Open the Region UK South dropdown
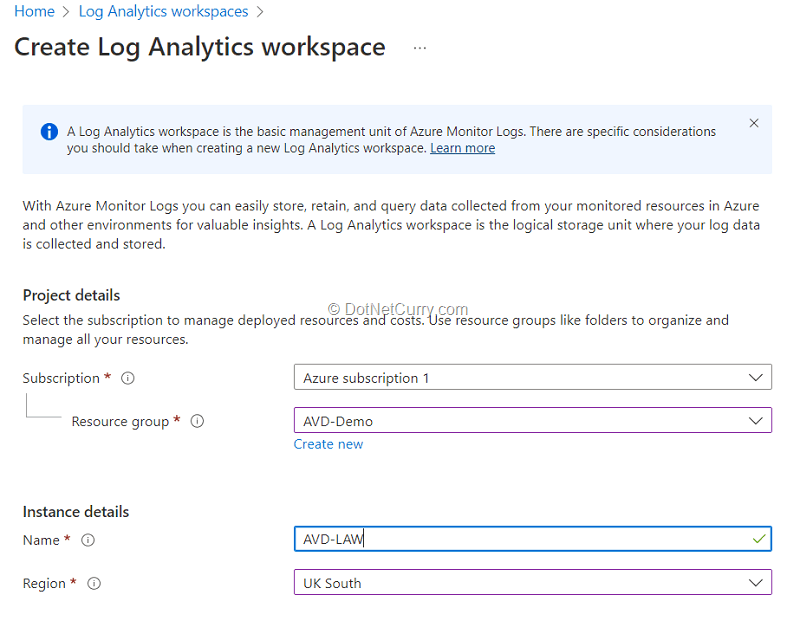 (x=533, y=582)
